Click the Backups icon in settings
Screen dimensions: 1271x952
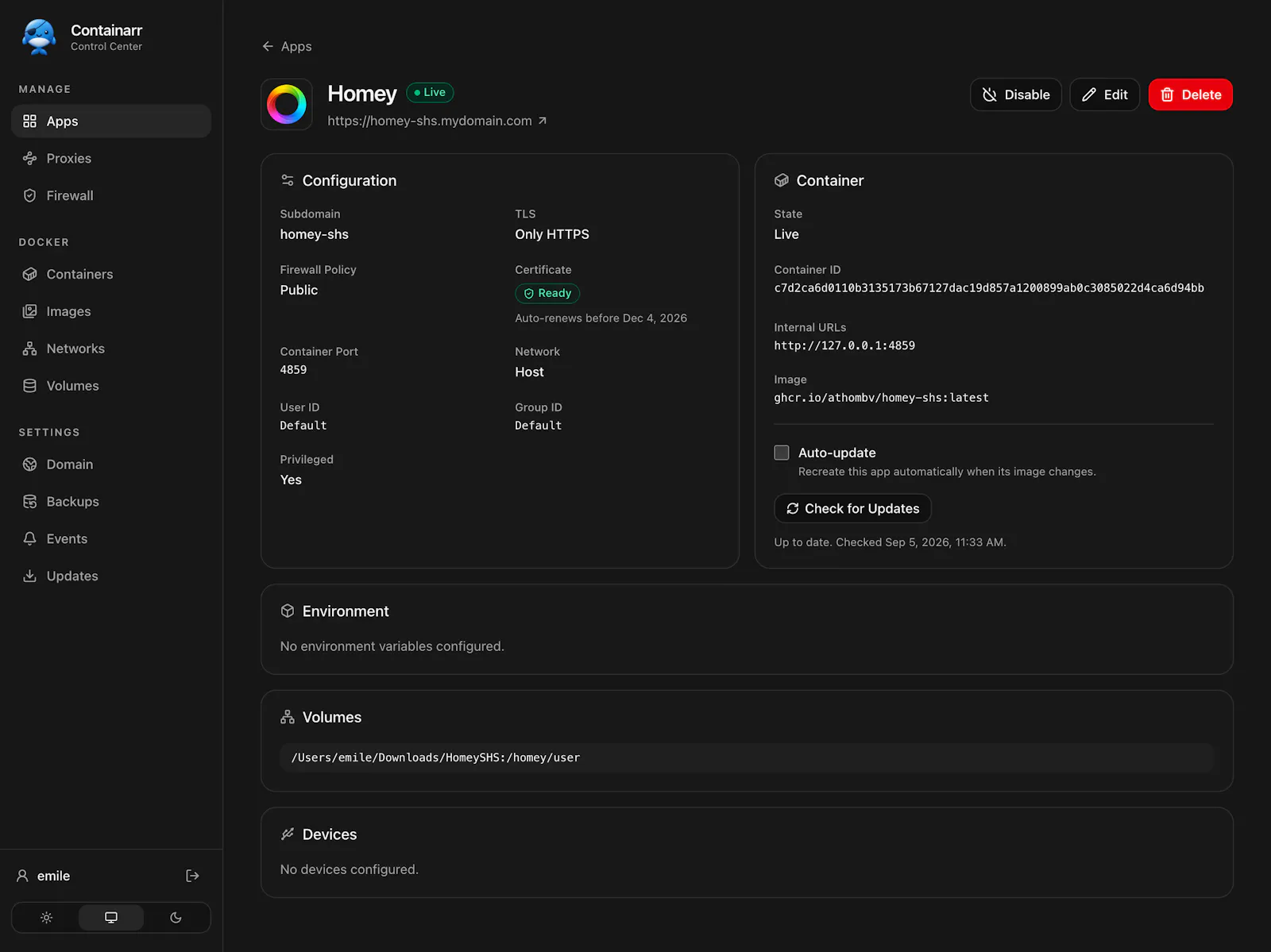(29, 502)
